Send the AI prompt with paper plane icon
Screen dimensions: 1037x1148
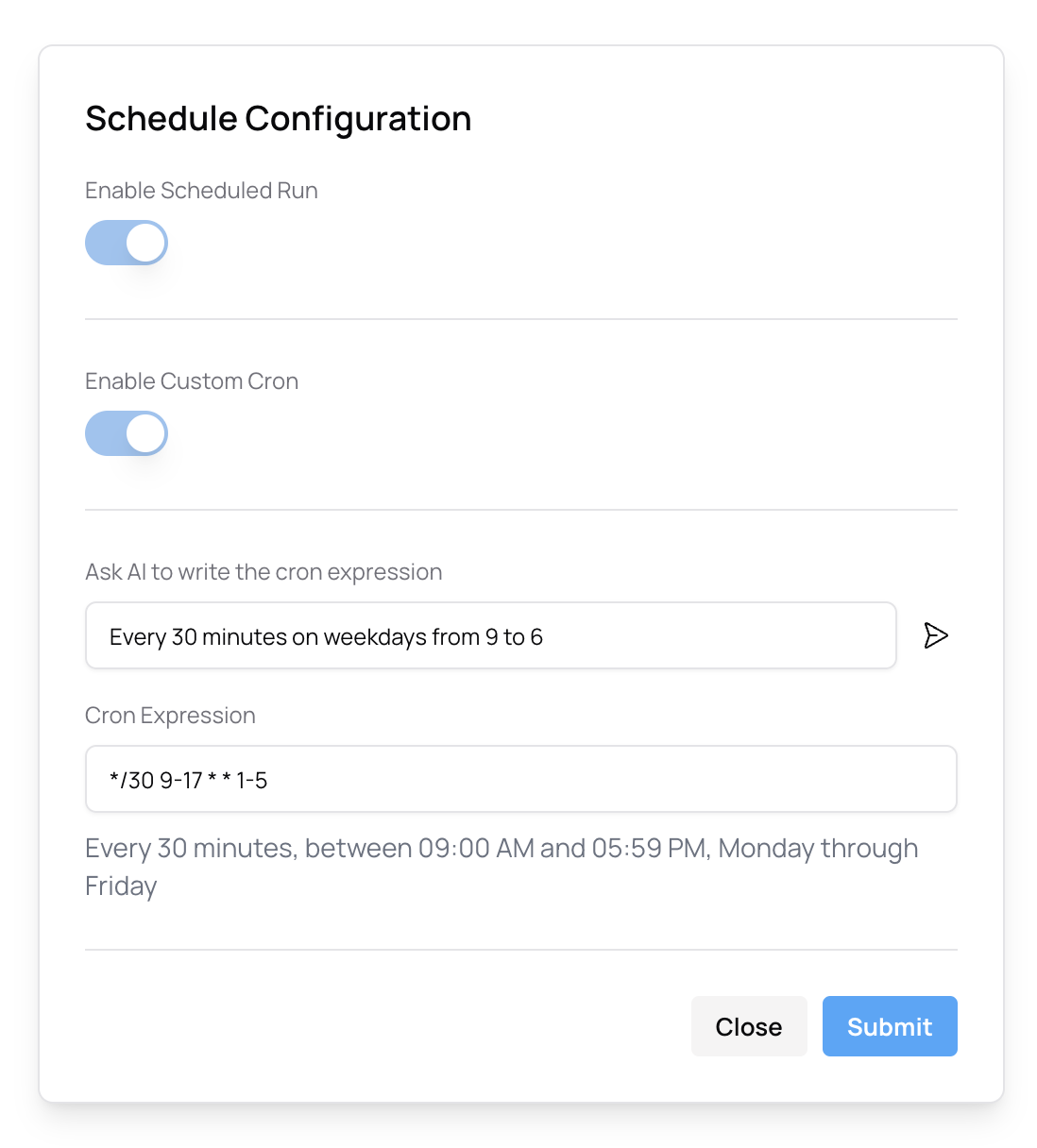pyautogui.click(x=935, y=635)
